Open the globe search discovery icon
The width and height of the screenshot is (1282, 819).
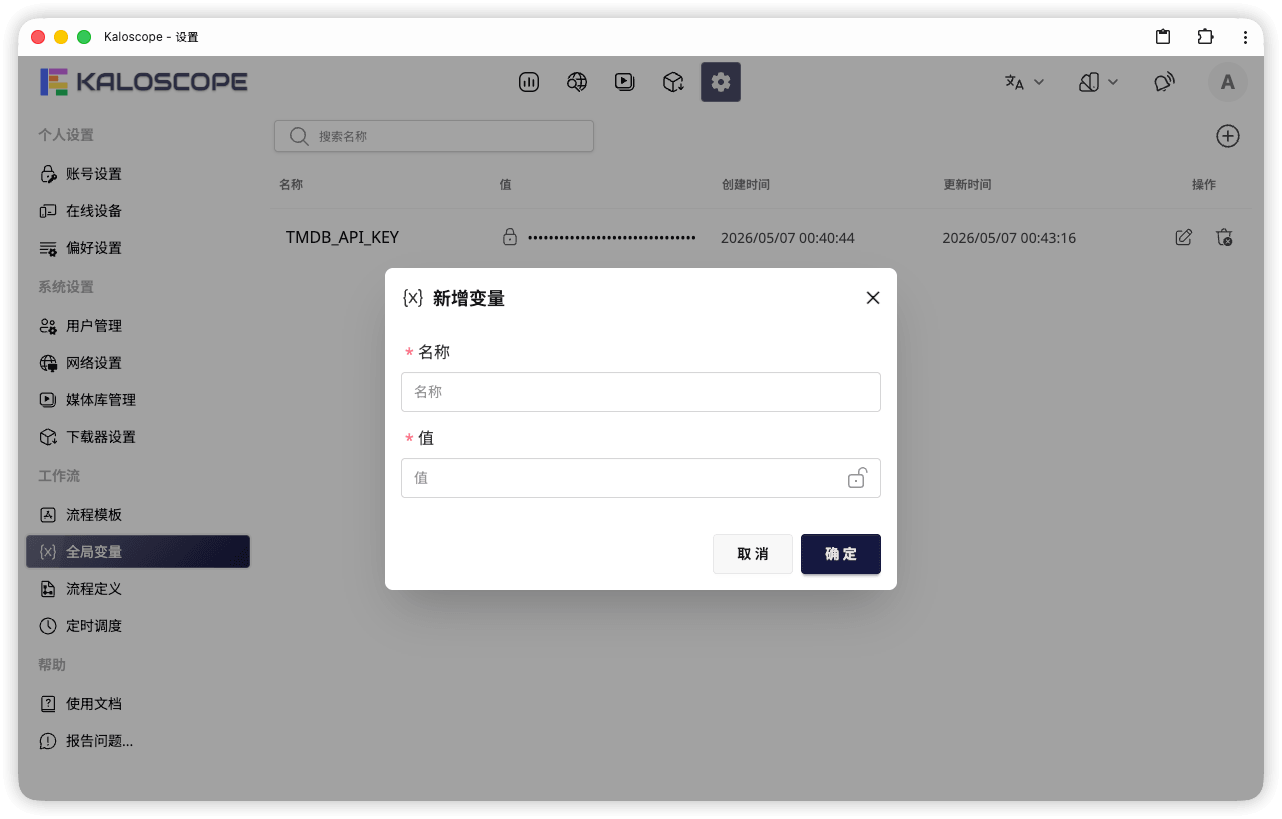pyautogui.click(x=577, y=82)
